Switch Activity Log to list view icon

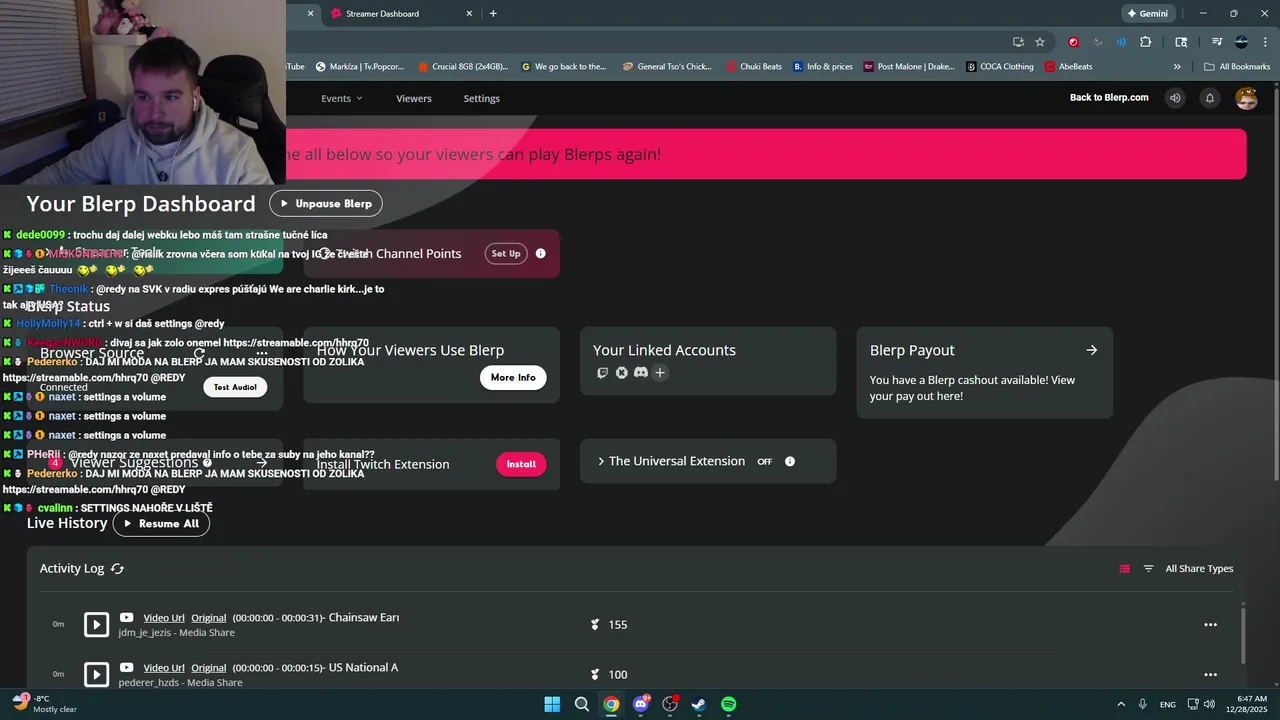click(1124, 569)
